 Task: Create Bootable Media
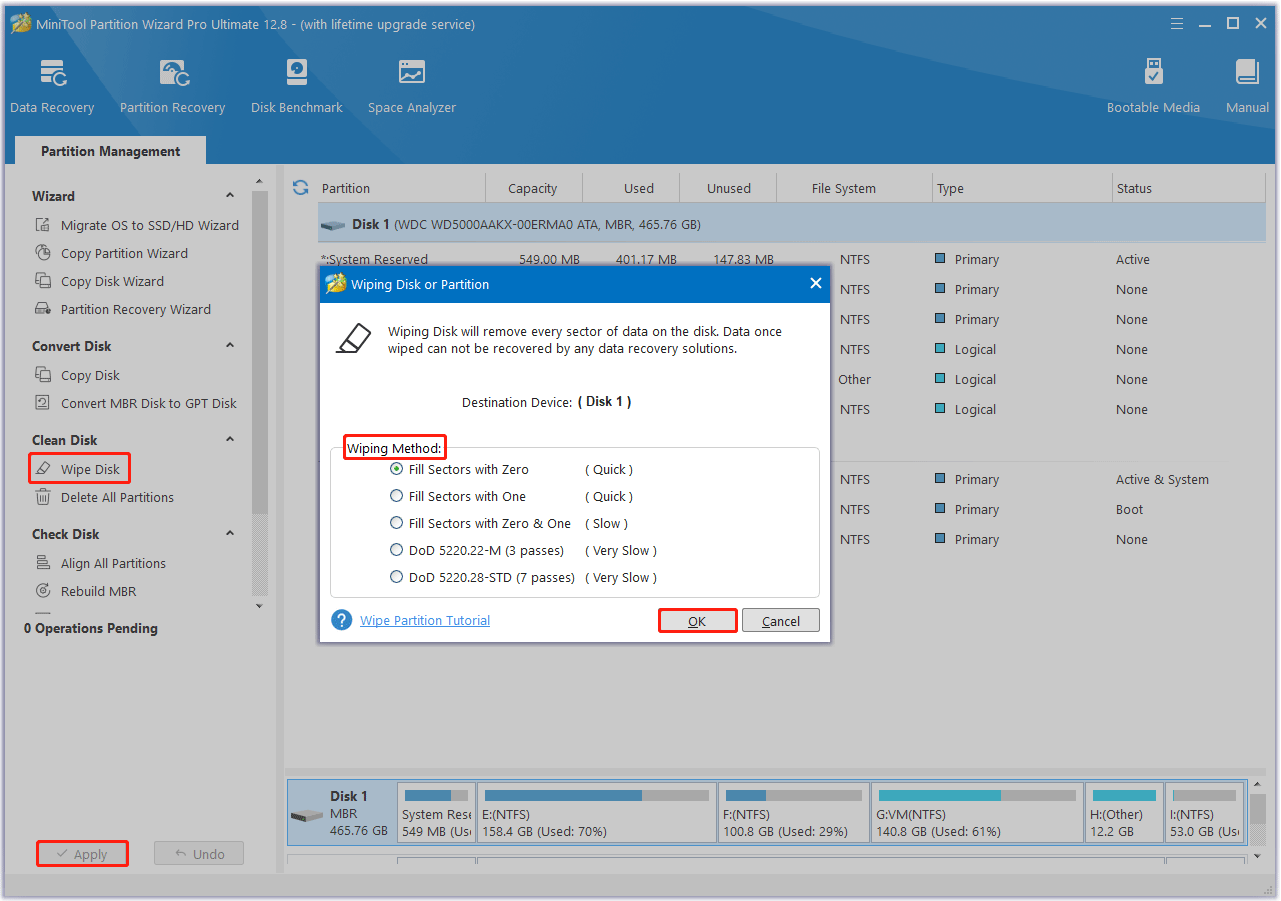click(1153, 86)
